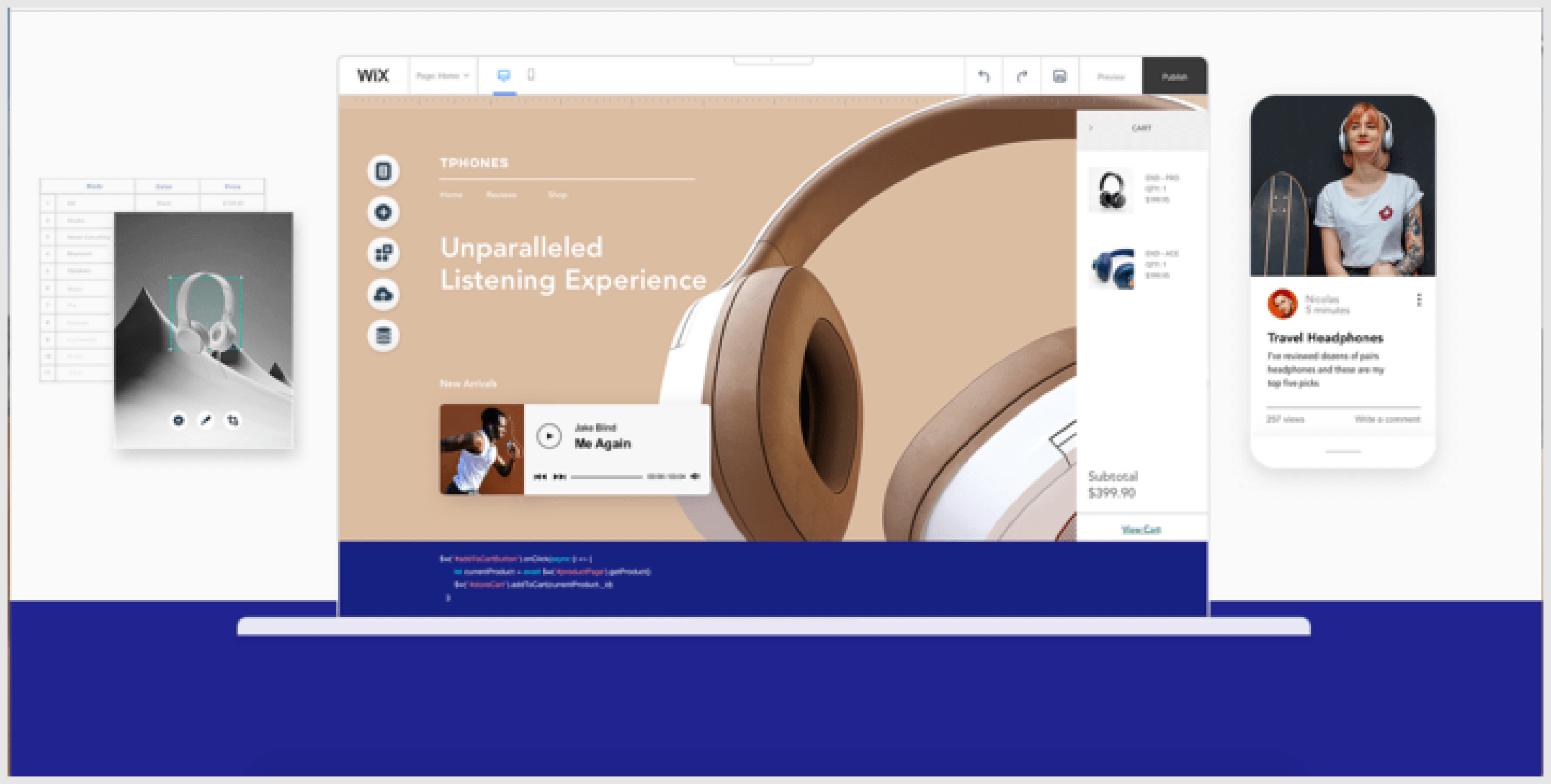
Task: Click the first column header of data table
Action: [x=95, y=187]
